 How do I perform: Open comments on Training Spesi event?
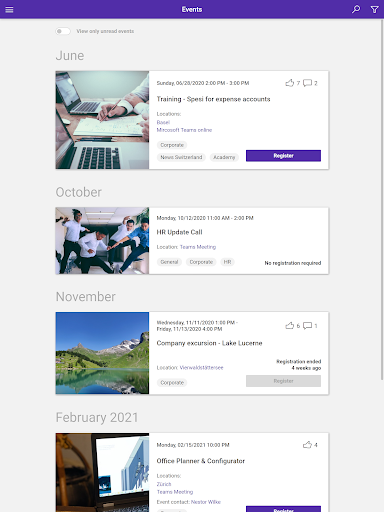[x=307, y=83]
